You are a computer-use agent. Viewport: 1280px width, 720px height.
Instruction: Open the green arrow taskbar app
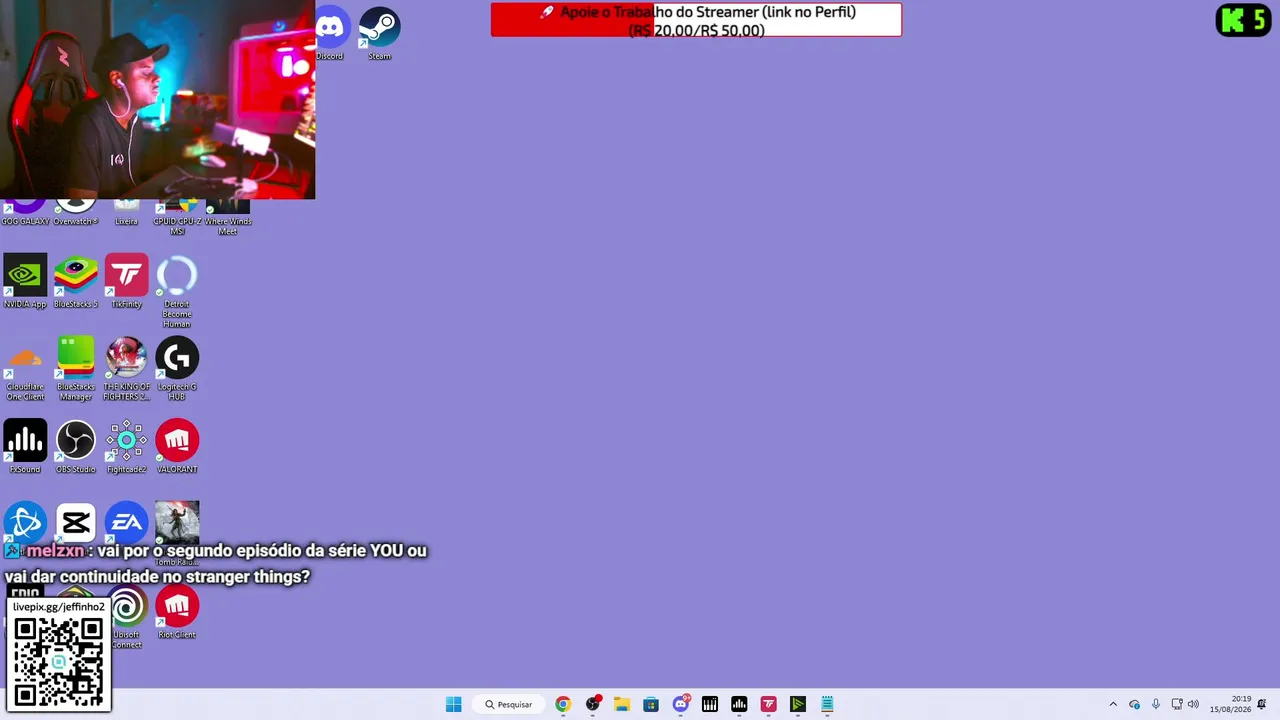(798, 704)
